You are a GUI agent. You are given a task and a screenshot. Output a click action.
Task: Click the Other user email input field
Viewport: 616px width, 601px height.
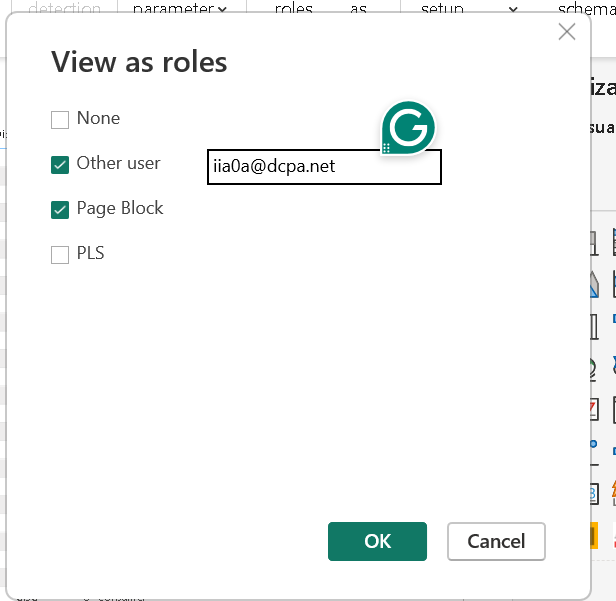click(x=323, y=167)
